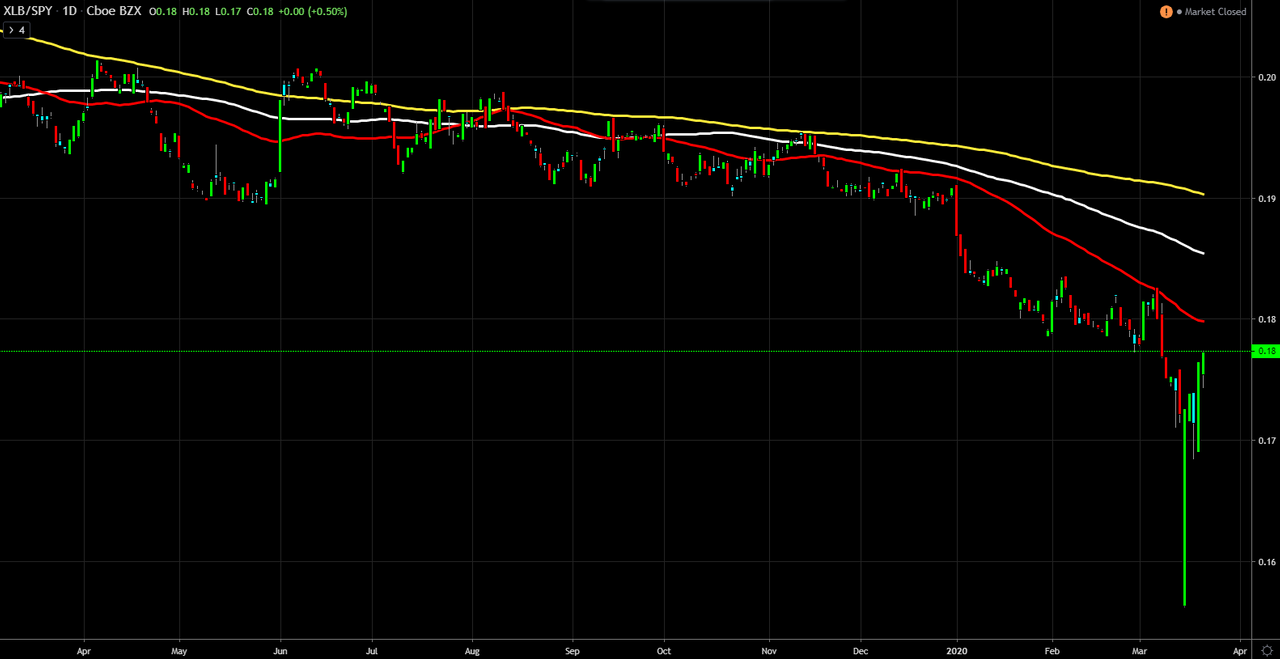Click the green 0.18 last price label
This screenshot has width=1280, height=659.
(1266, 351)
